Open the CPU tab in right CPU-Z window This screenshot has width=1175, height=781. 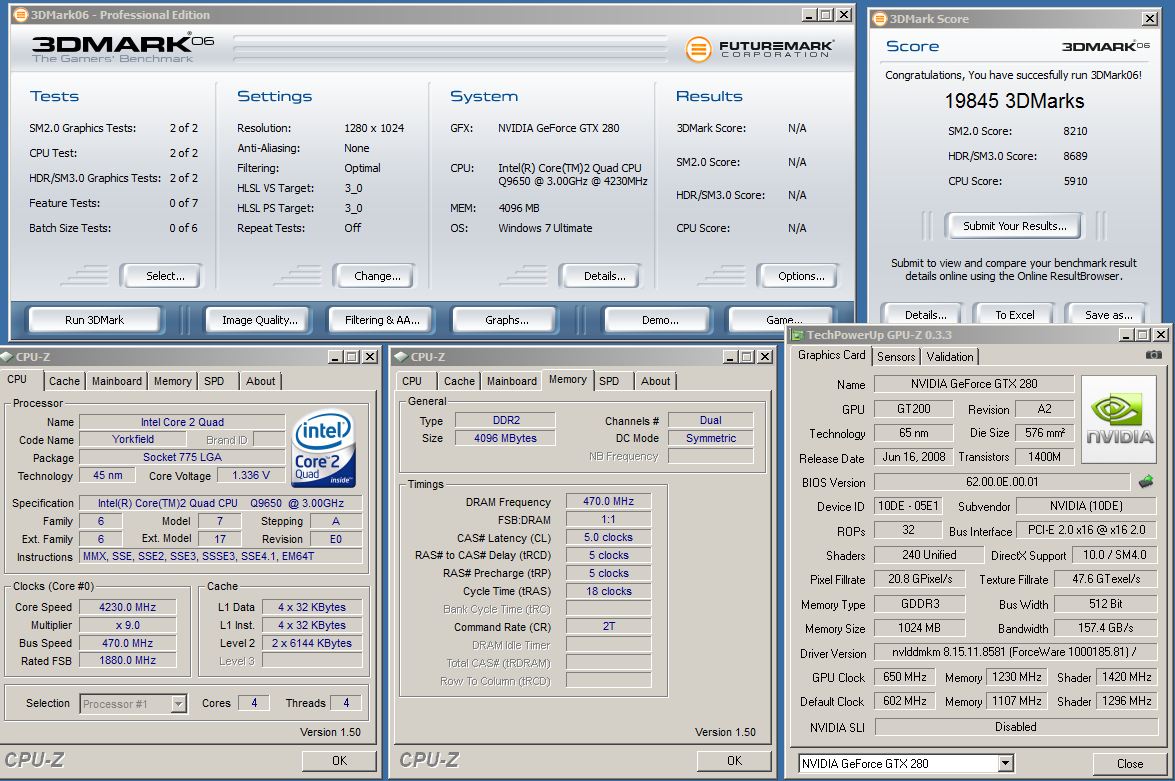click(412, 381)
